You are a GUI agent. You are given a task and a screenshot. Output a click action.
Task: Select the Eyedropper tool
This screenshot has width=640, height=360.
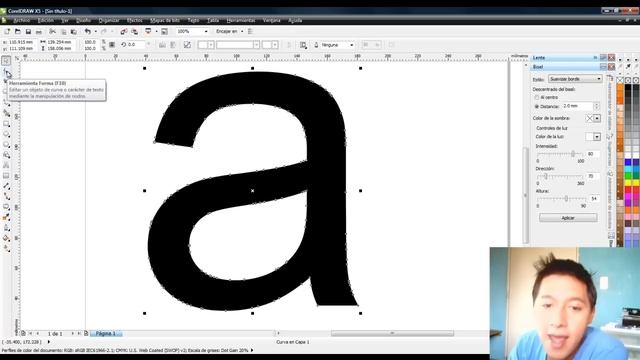6,217
